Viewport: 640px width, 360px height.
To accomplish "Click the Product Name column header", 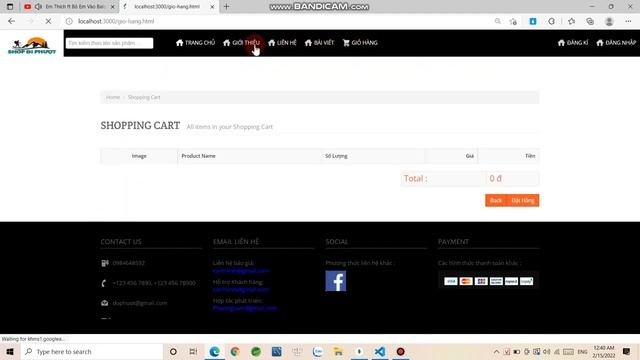I will [198, 156].
